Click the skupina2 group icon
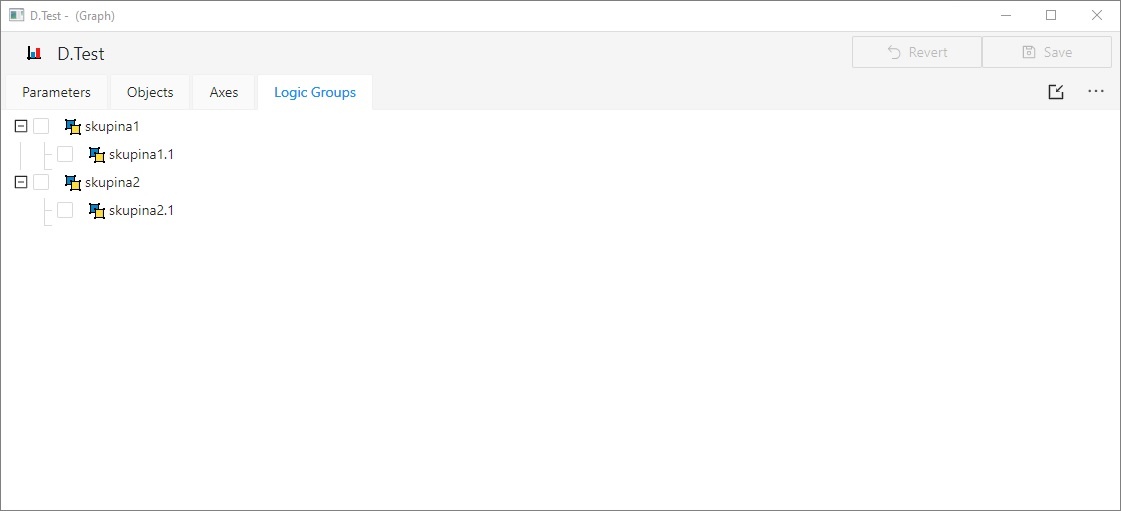 pyautogui.click(x=72, y=182)
